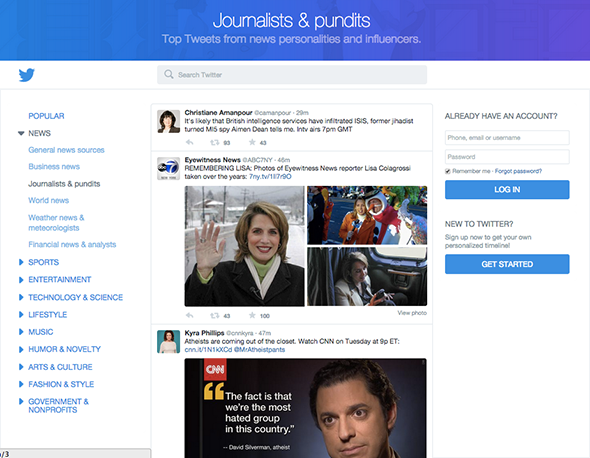Open Kyra Phillips' avatar
The width and height of the screenshot is (590, 458).
168,342
